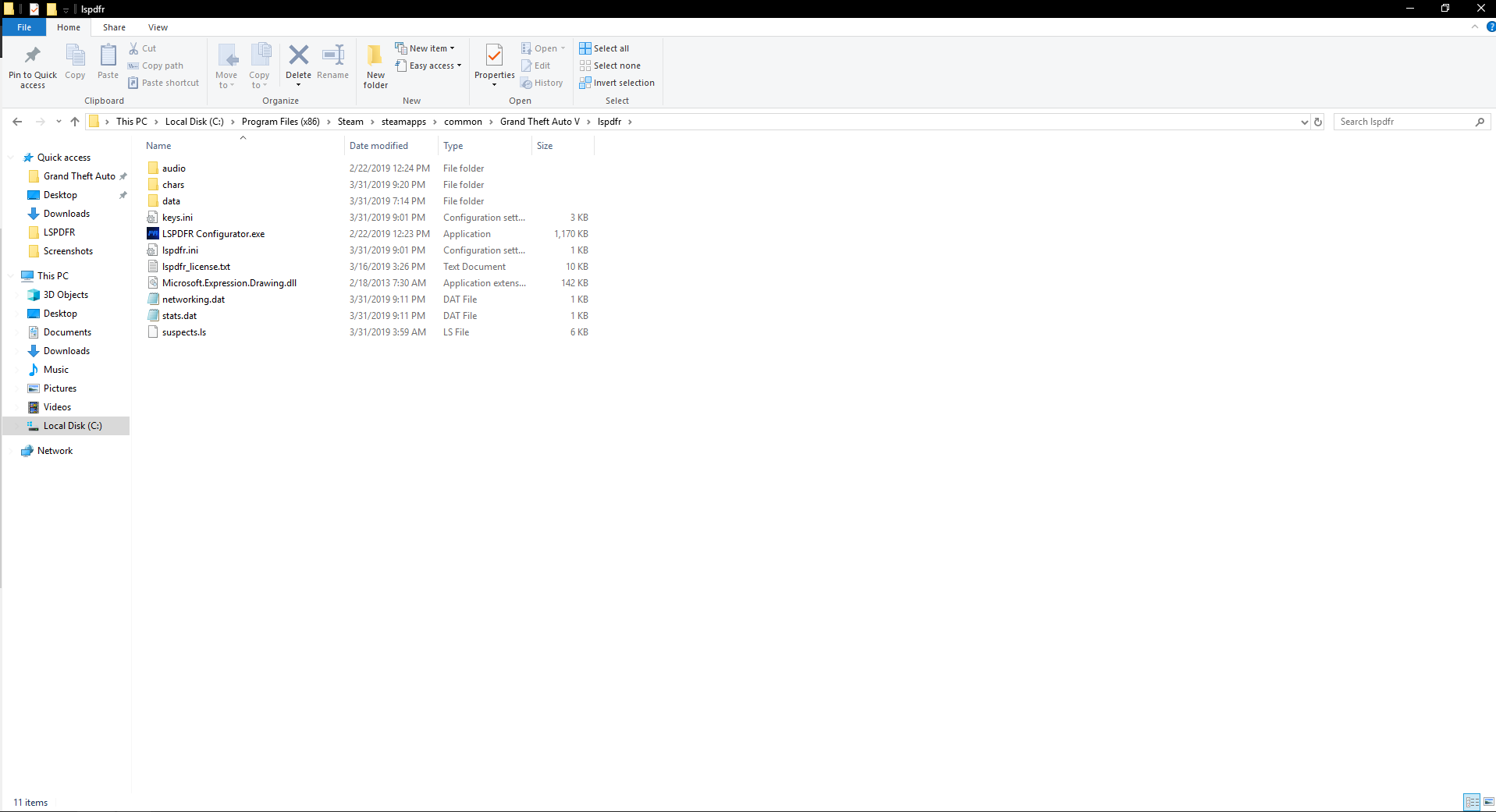Click the History ribbon button

coord(542,83)
